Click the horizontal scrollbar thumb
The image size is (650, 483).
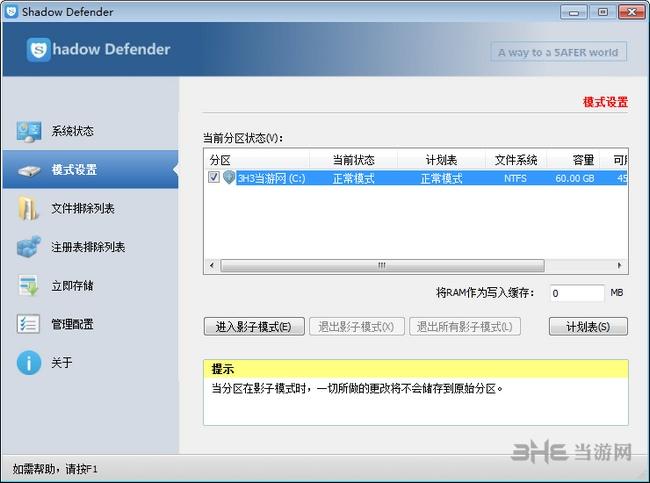coord(382,265)
